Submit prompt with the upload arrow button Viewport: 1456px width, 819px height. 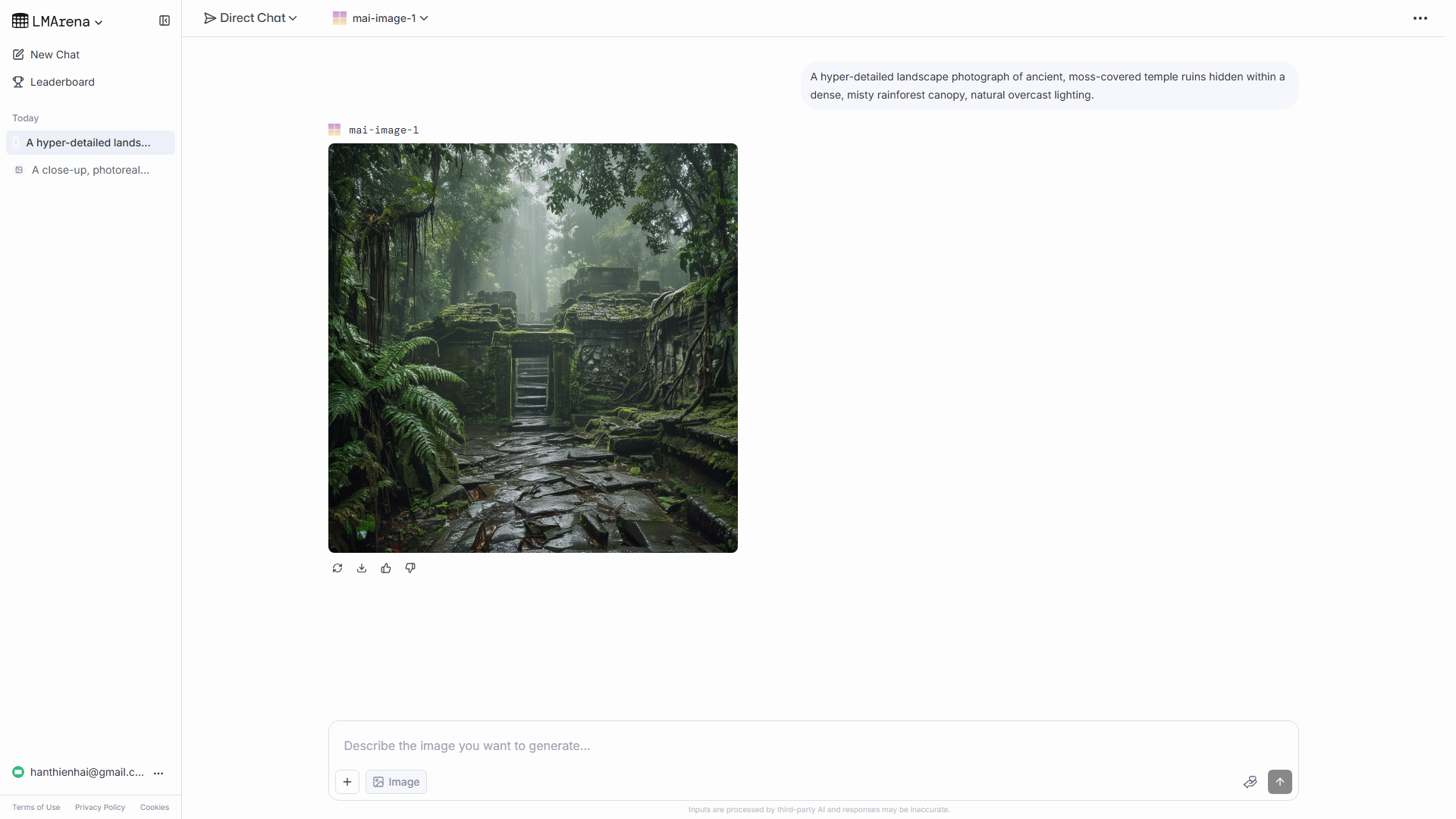tap(1279, 781)
